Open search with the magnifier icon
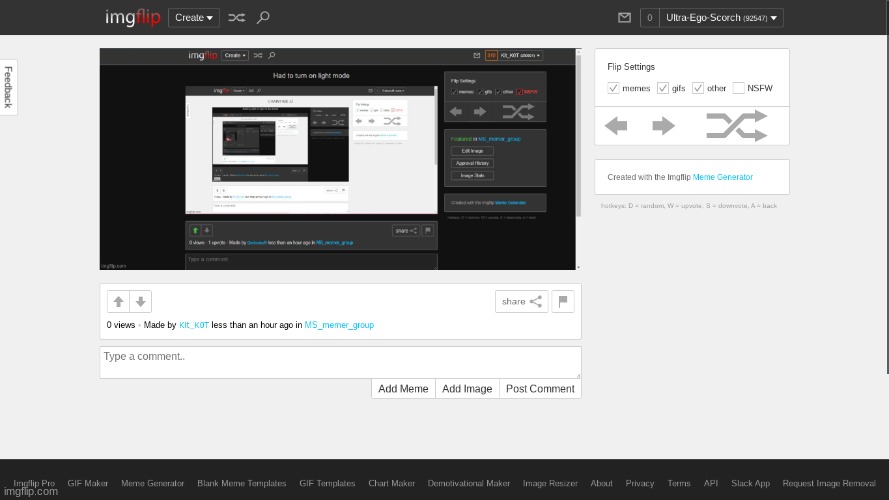This screenshot has width=889, height=500. tap(263, 18)
